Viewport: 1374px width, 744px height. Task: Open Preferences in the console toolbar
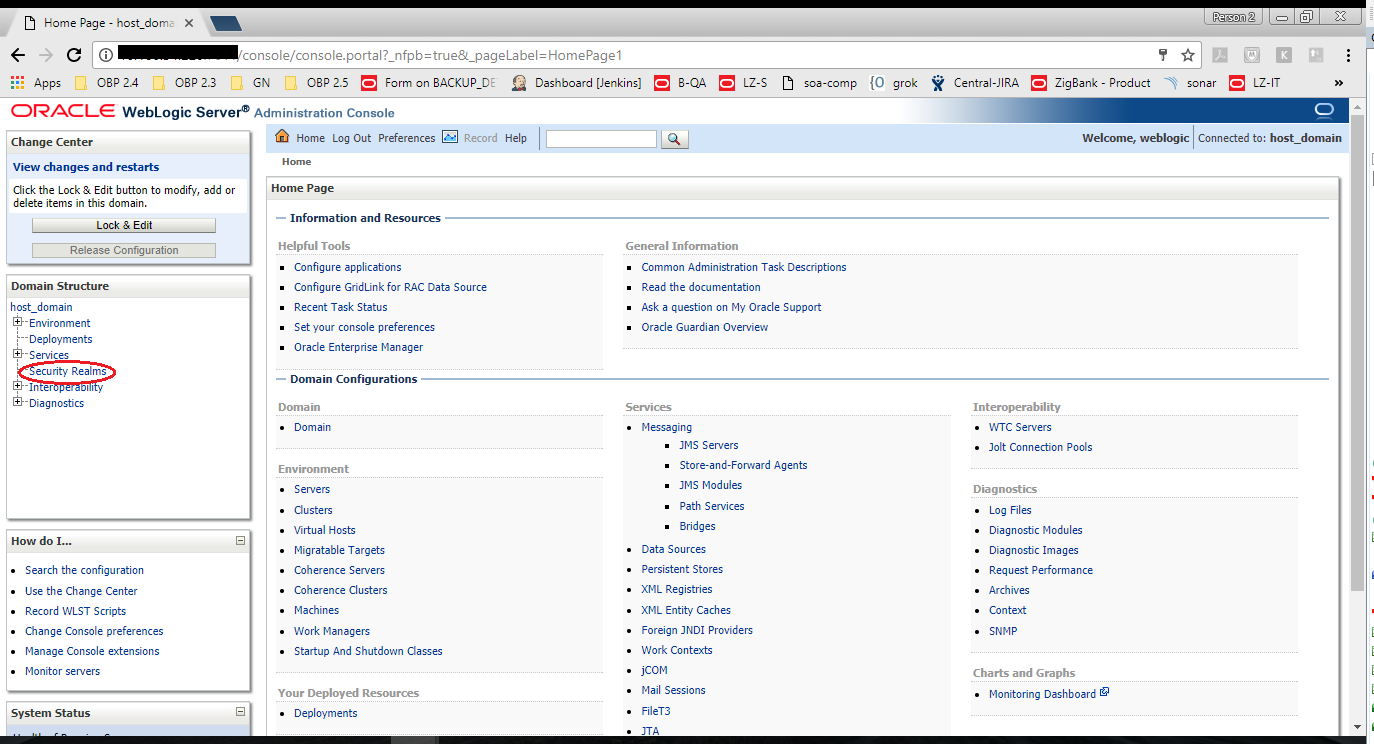pyautogui.click(x=406, y=138)
